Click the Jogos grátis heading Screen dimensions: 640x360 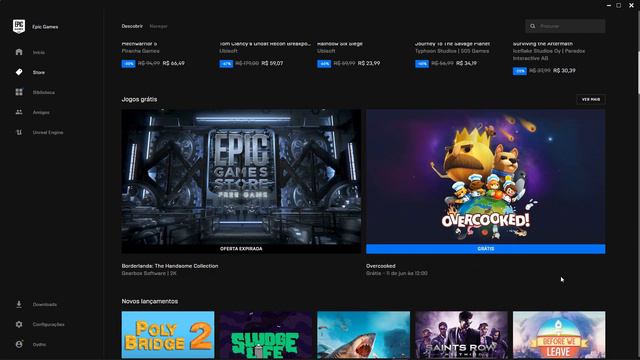click(139, 99)
